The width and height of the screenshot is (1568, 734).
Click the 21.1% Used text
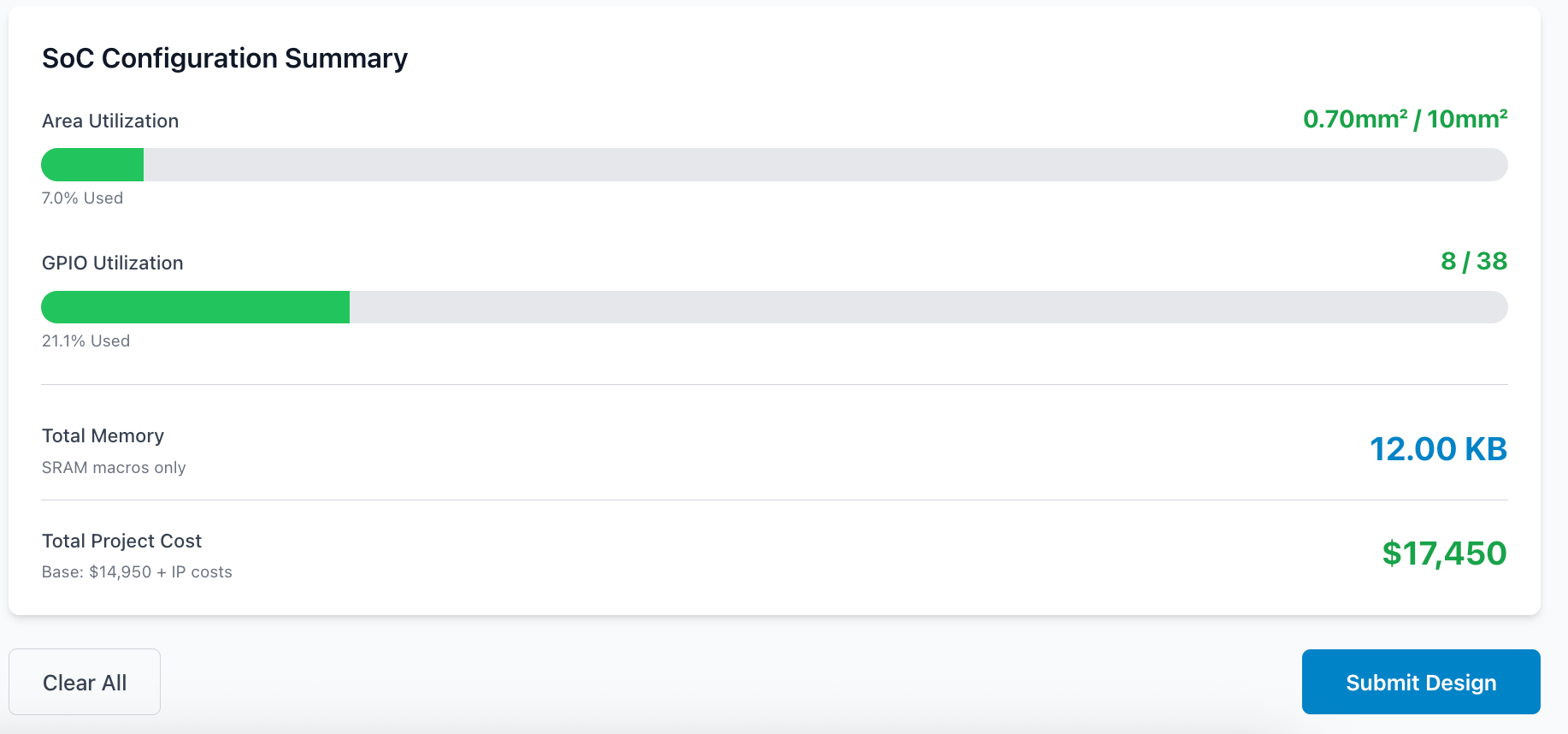click(85, 340)
